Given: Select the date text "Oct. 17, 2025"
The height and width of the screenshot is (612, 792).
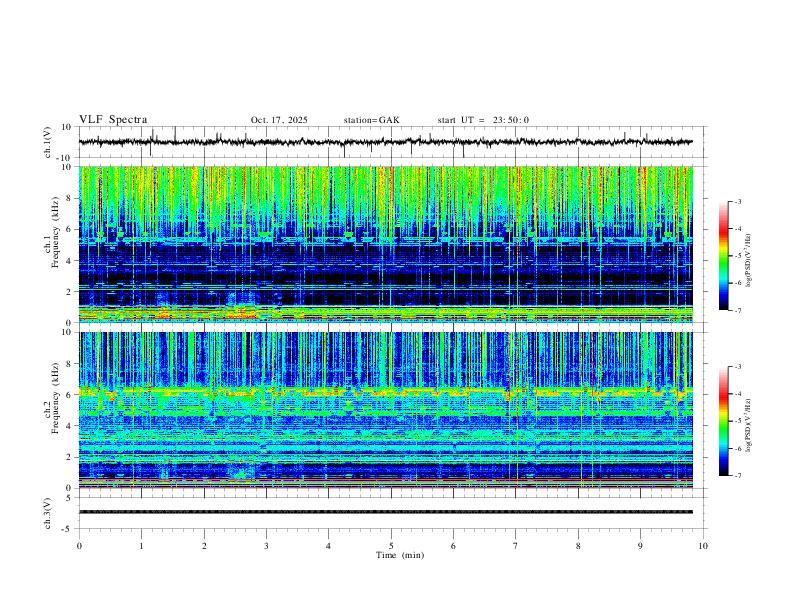Looking at the screenshot, I should pos(279,120).
